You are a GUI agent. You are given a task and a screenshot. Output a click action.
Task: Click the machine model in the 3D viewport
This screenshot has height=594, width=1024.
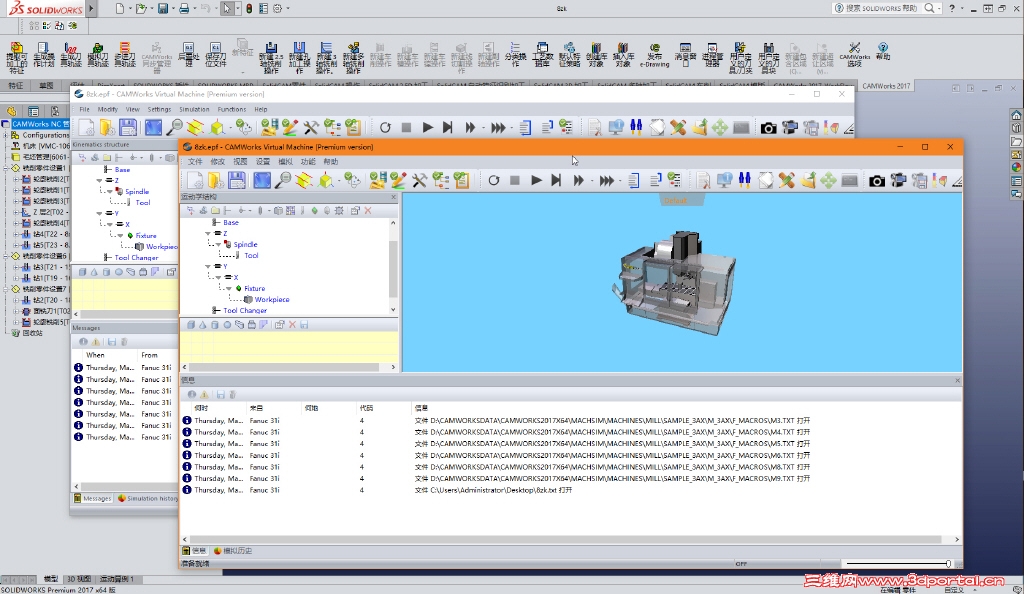click(x=674, y=283)
